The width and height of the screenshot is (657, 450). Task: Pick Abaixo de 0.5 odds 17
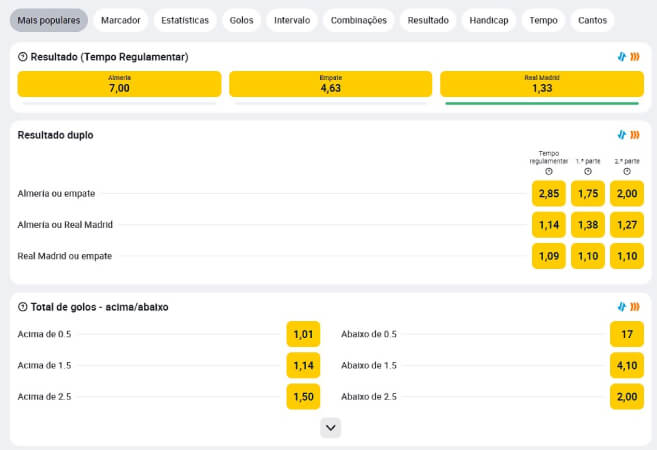click(x=627, y=334)
